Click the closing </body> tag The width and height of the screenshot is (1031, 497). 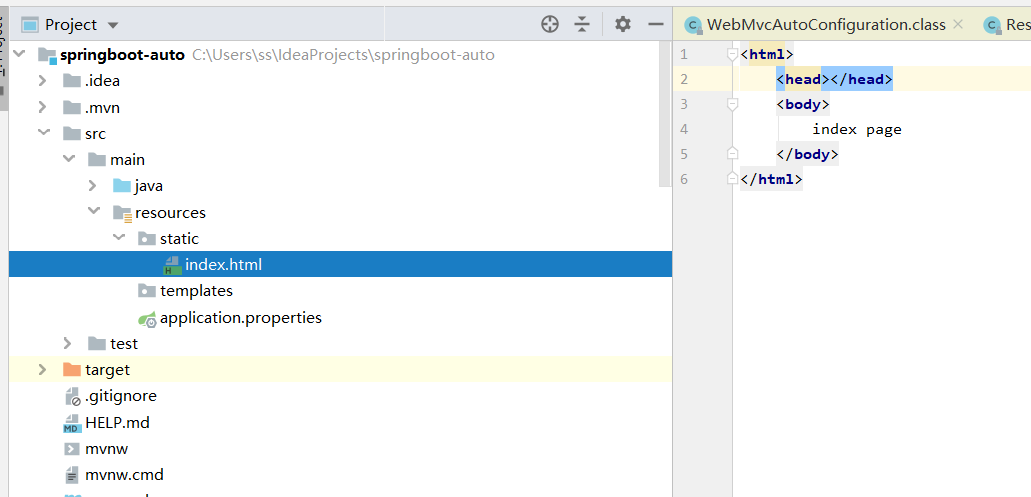click(807, 154)
